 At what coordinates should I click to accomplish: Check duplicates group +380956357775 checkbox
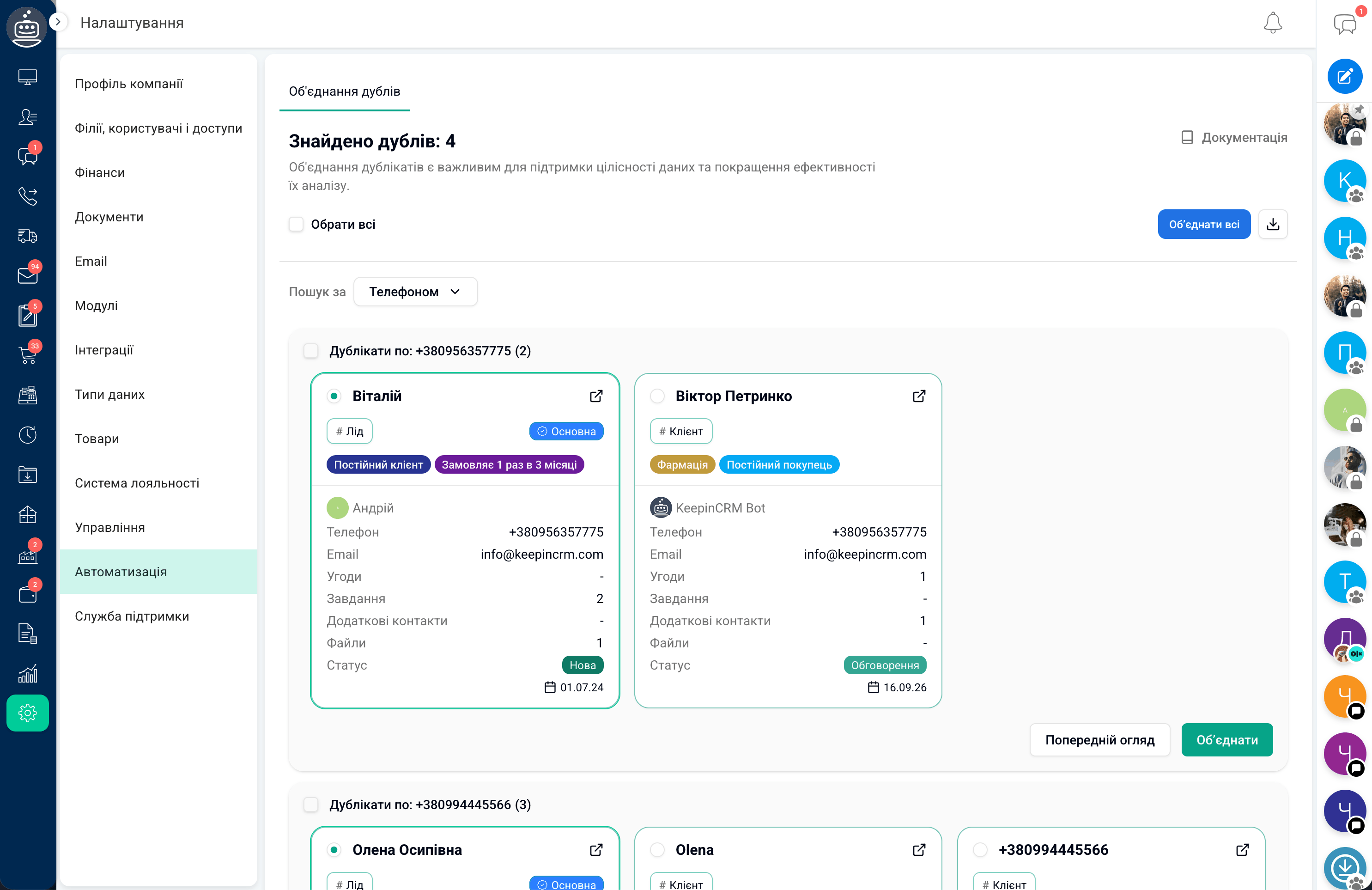311,351
